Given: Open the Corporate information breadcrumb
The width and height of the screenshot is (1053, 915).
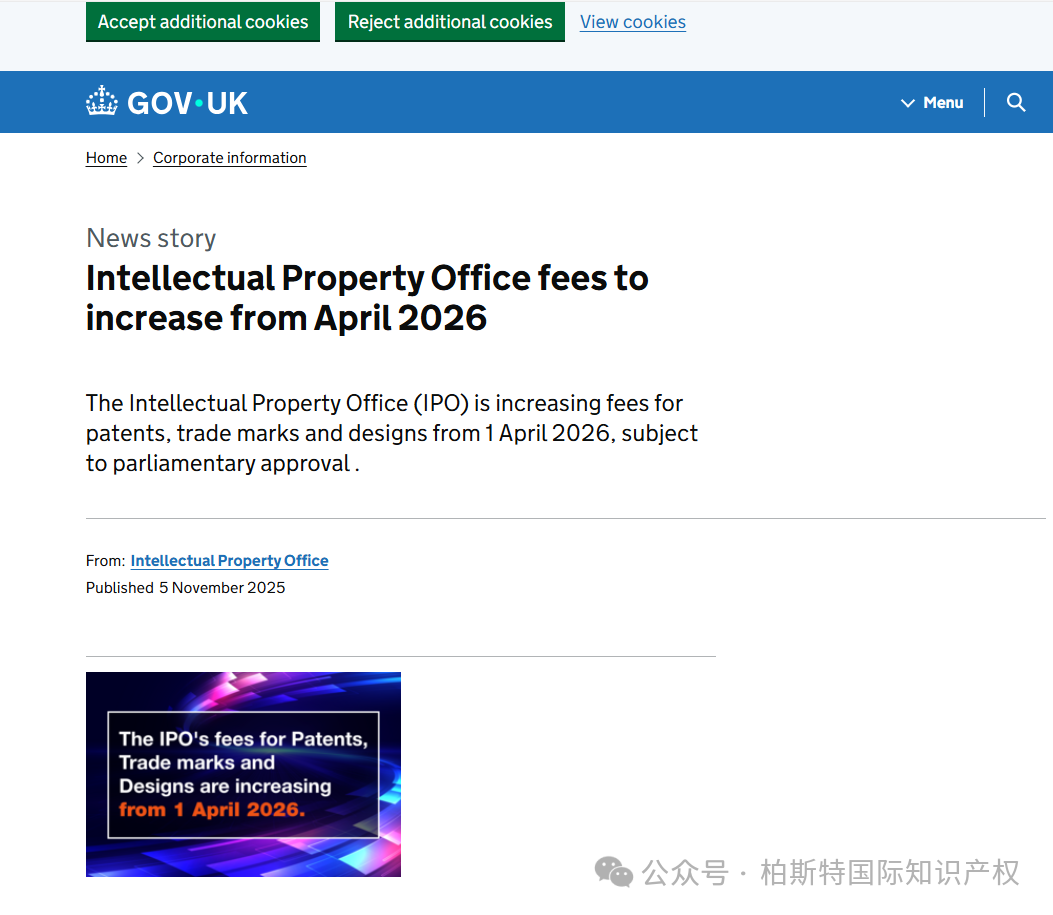Looking at the screenshot, I should point(230,158).
